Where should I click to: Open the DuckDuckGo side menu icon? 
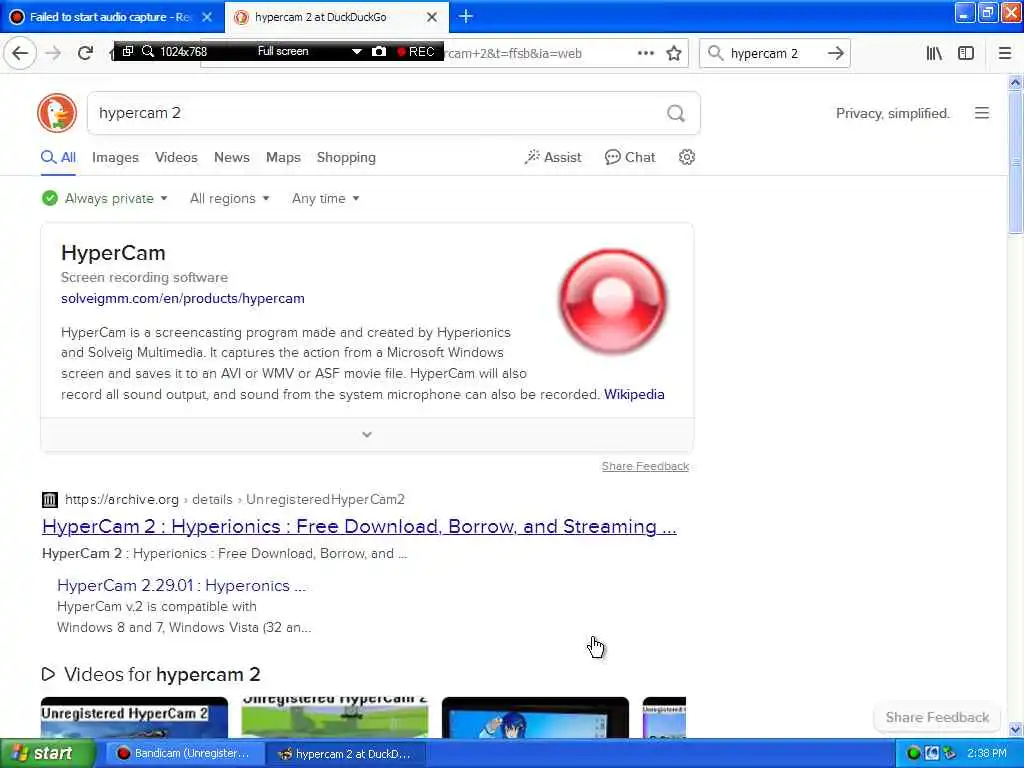pos(982,113)
